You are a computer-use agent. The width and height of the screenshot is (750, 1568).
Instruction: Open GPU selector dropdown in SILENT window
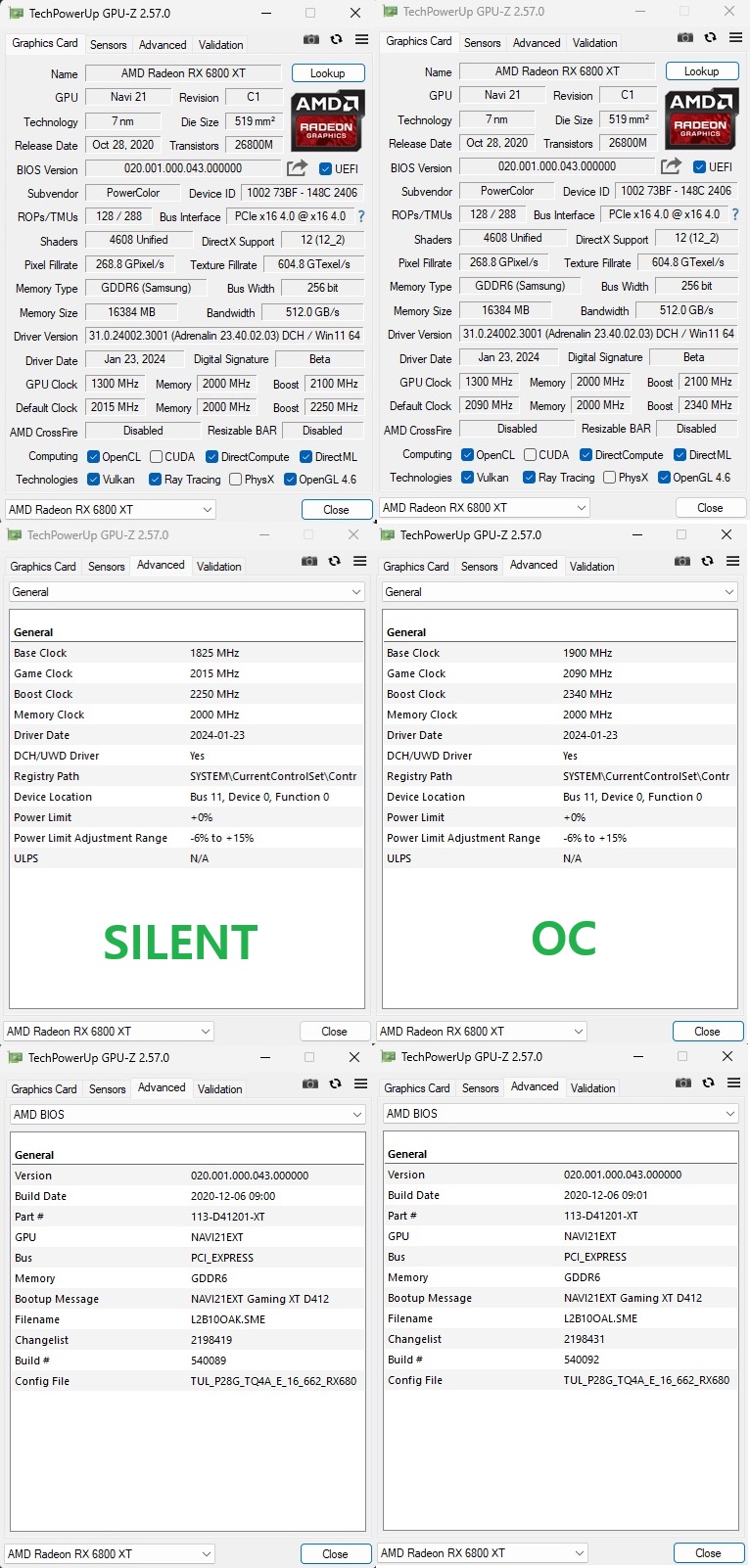click(x=109, y=1032)
